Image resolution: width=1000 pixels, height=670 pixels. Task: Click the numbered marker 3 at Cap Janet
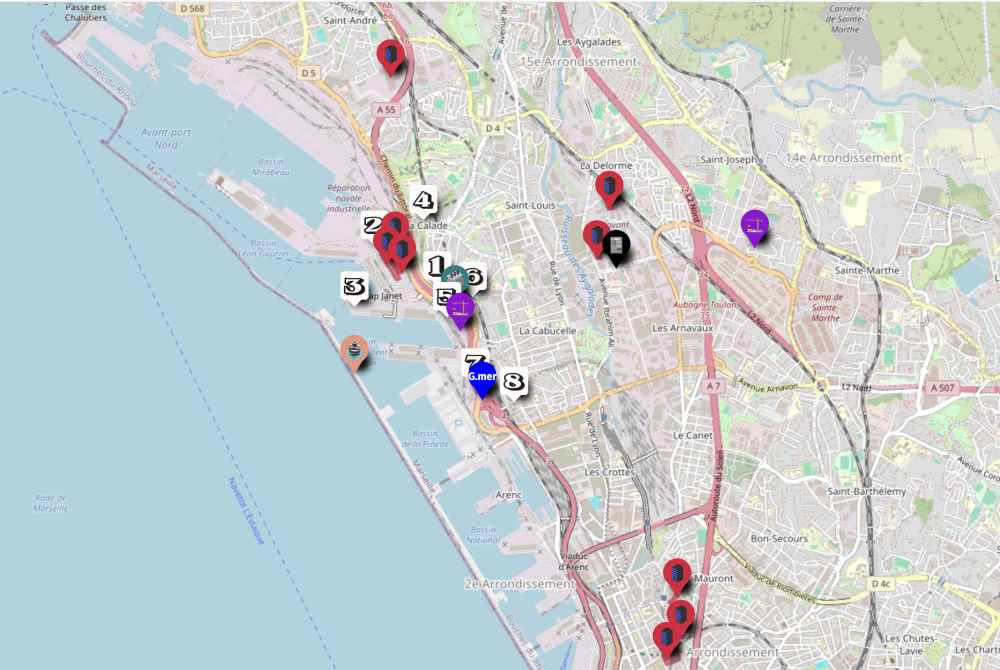point(353,286)
